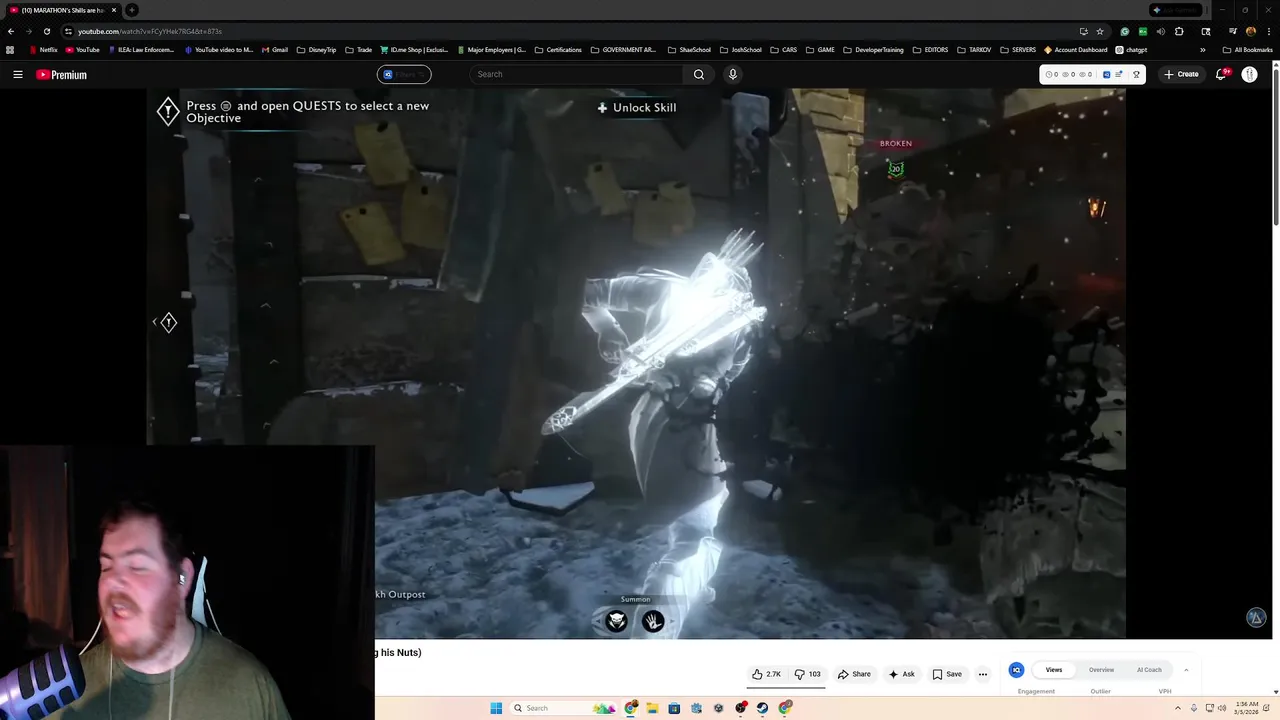Expand the SERVERS bookmark folder
The height and width of the screenshot is (720, 1280).
click(1018, 50)
